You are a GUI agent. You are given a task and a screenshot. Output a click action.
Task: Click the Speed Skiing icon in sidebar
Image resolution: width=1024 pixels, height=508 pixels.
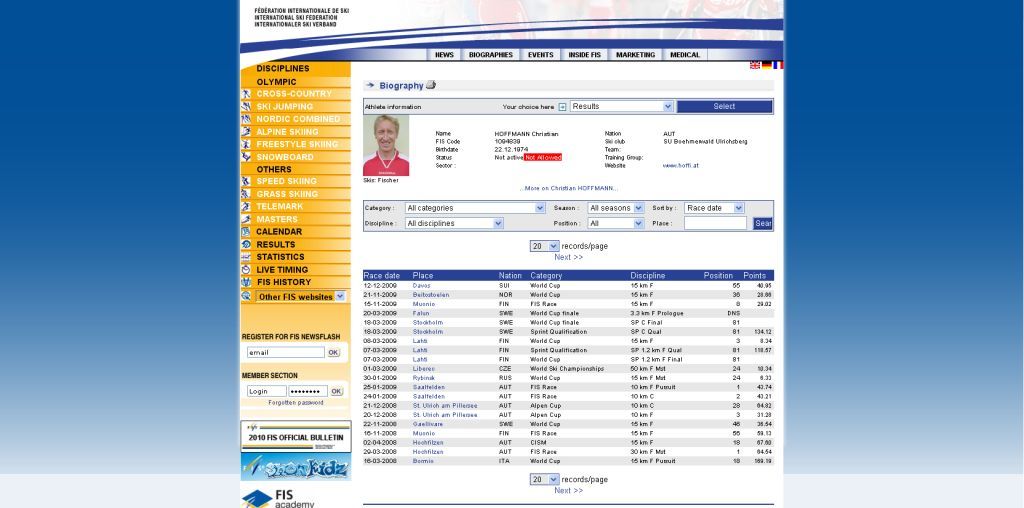(246, 181)
